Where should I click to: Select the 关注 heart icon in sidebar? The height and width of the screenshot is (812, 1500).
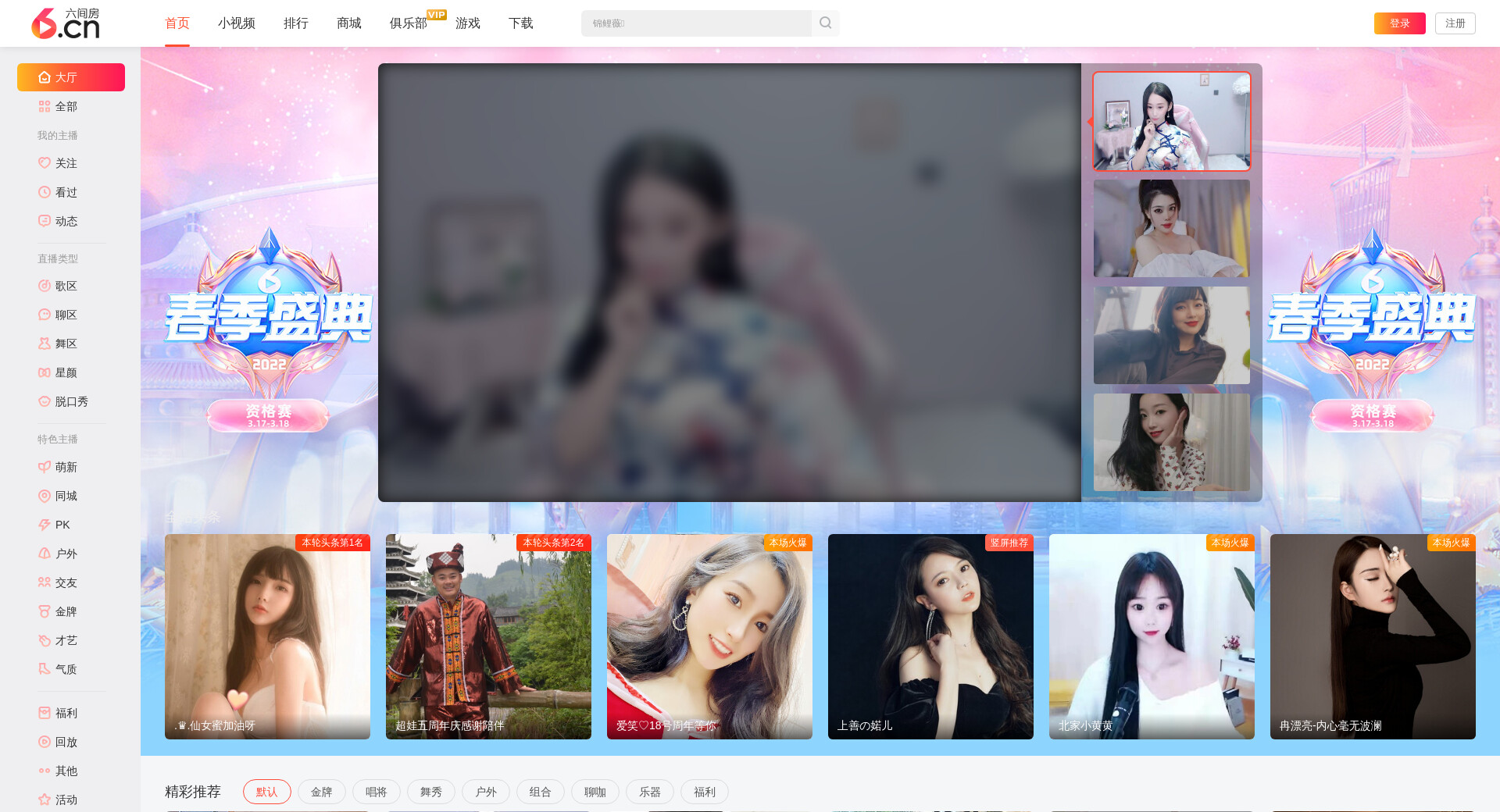[45, 163]
